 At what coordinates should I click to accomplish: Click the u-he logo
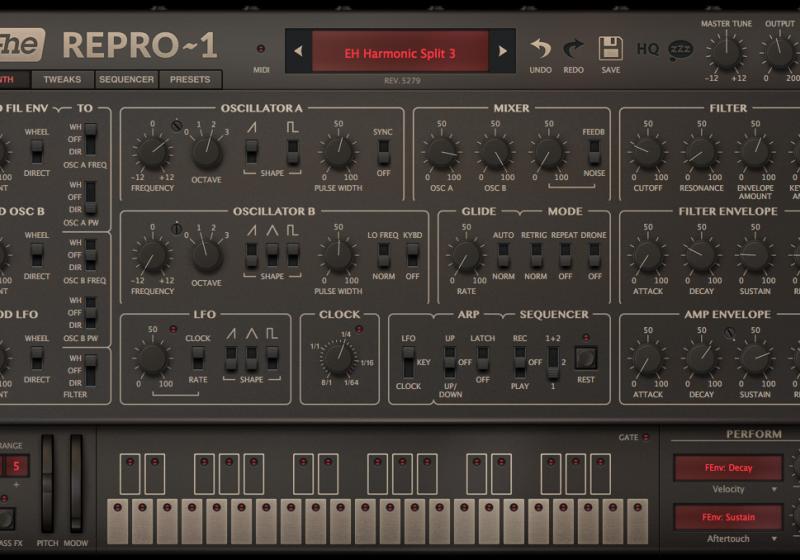click(21, 45)
